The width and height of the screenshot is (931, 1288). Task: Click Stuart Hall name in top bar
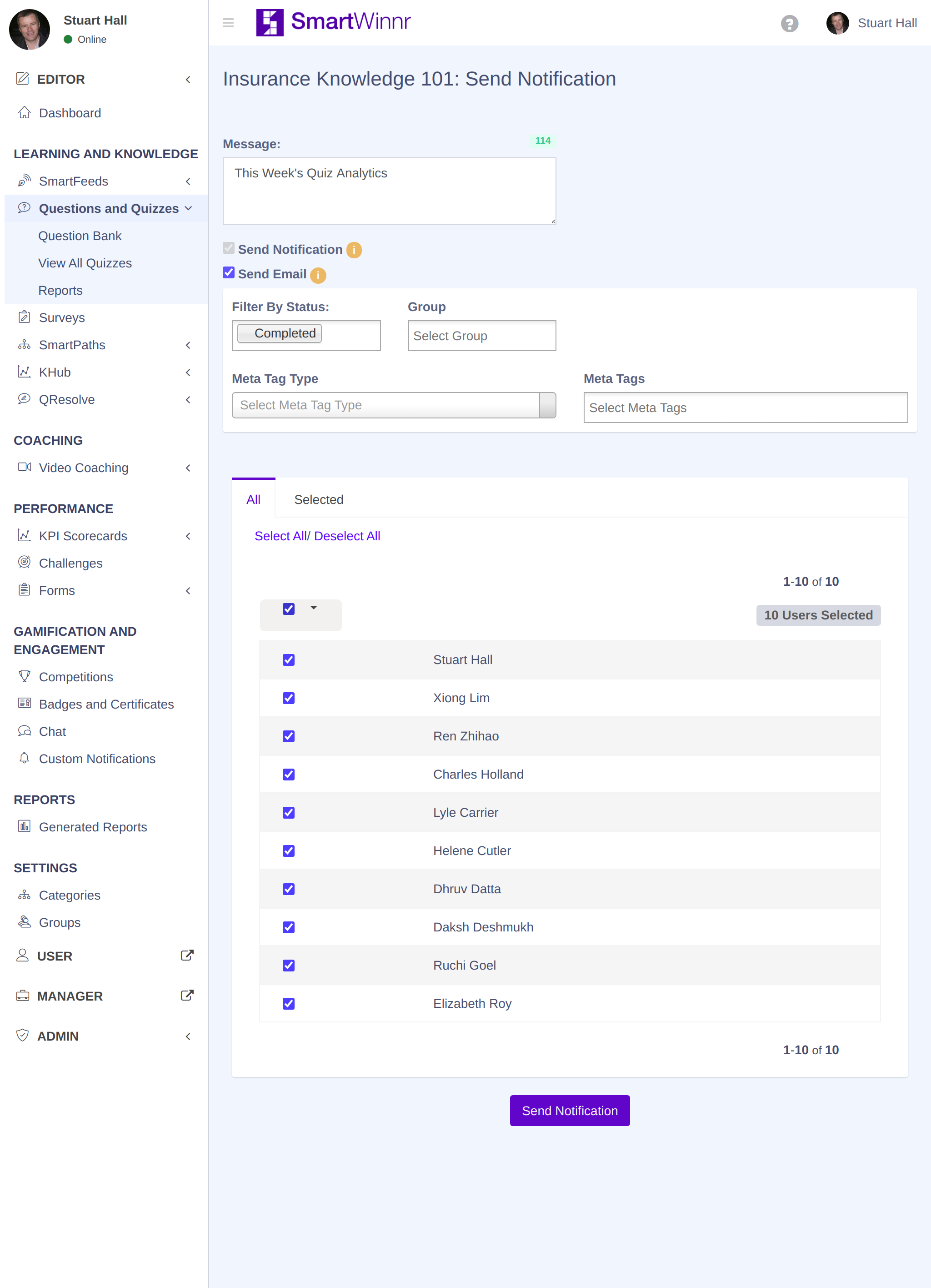(x=887, y=23)
